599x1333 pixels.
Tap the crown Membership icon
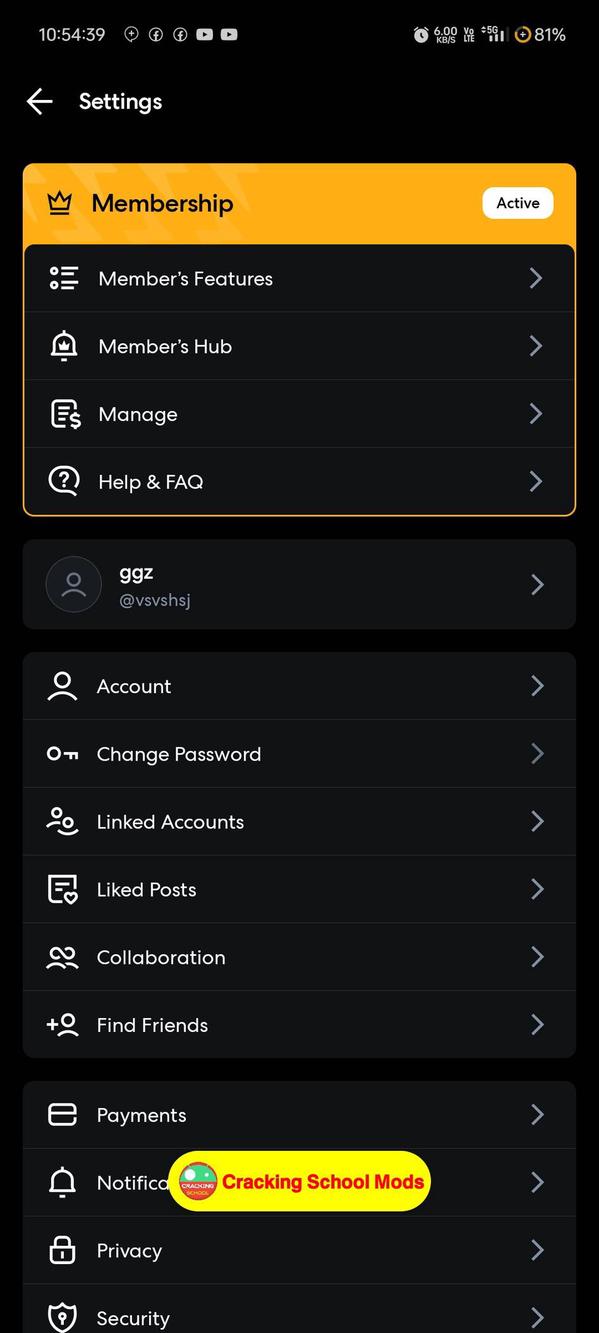click(x=60, y=202)
